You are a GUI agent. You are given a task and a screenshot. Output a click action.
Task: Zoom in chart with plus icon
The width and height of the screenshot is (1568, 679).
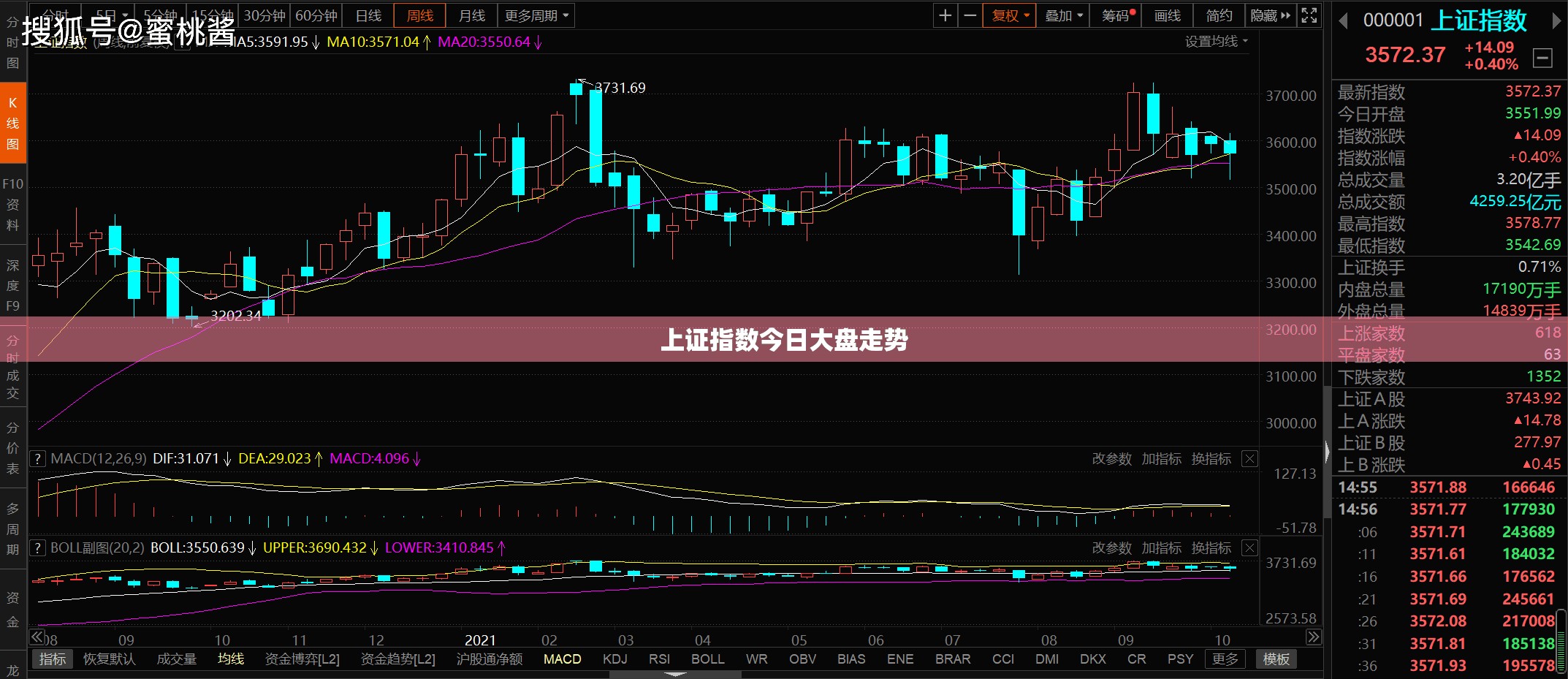tap(945, 15)
